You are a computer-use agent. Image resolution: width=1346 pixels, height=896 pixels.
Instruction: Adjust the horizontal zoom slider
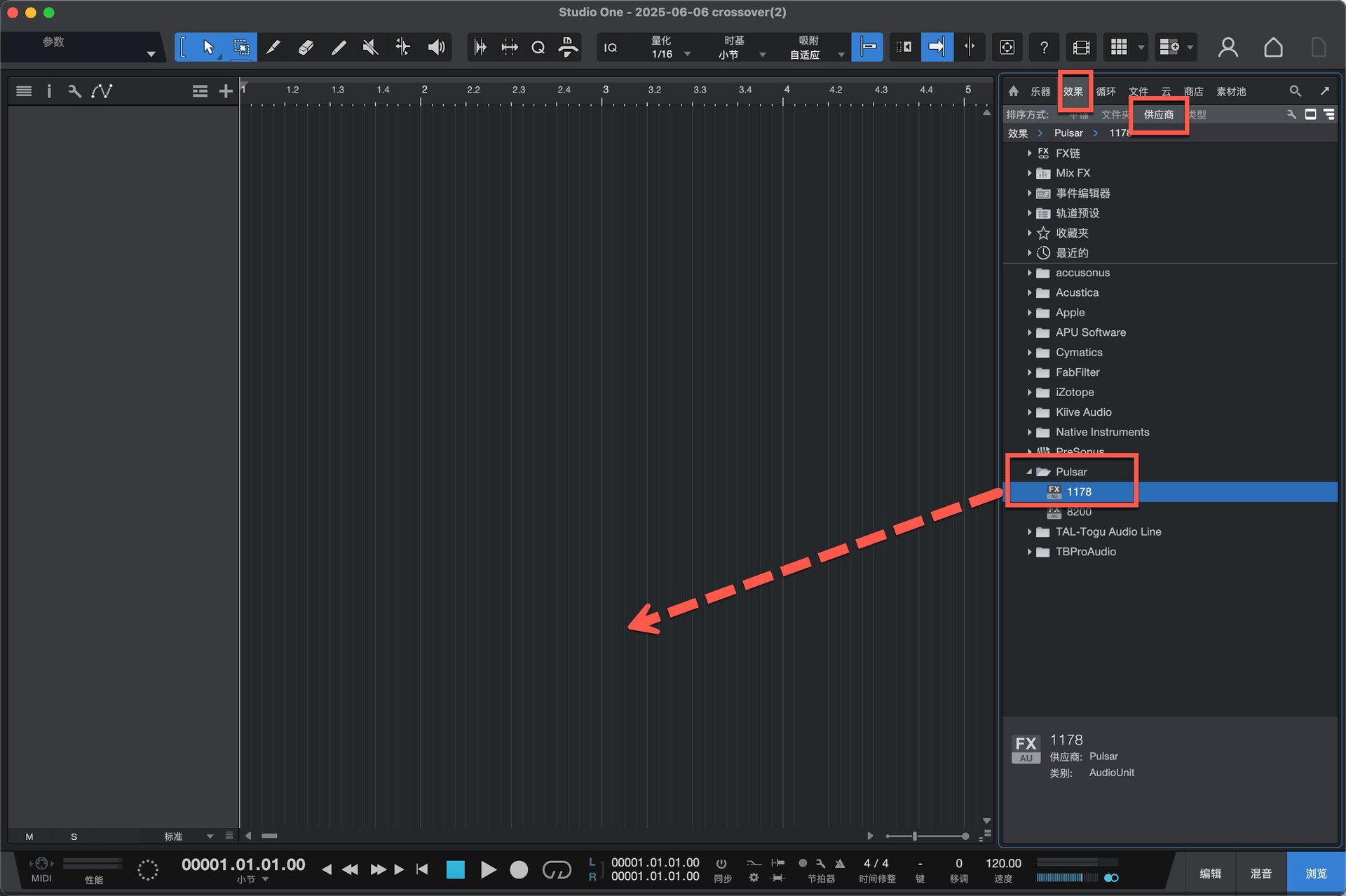pos(914,836)
